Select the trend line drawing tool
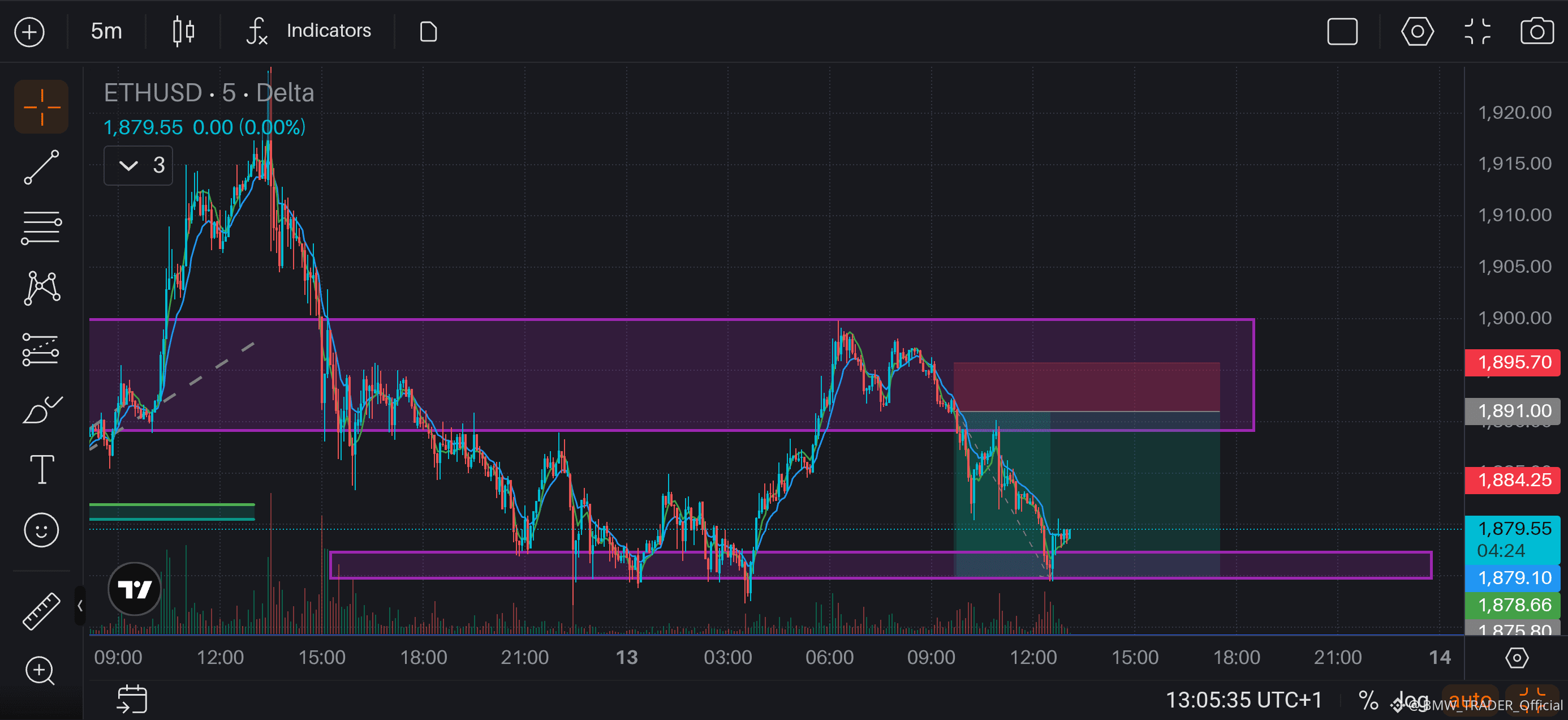This screenshot has width=1568, height=720. coord(41,167)
